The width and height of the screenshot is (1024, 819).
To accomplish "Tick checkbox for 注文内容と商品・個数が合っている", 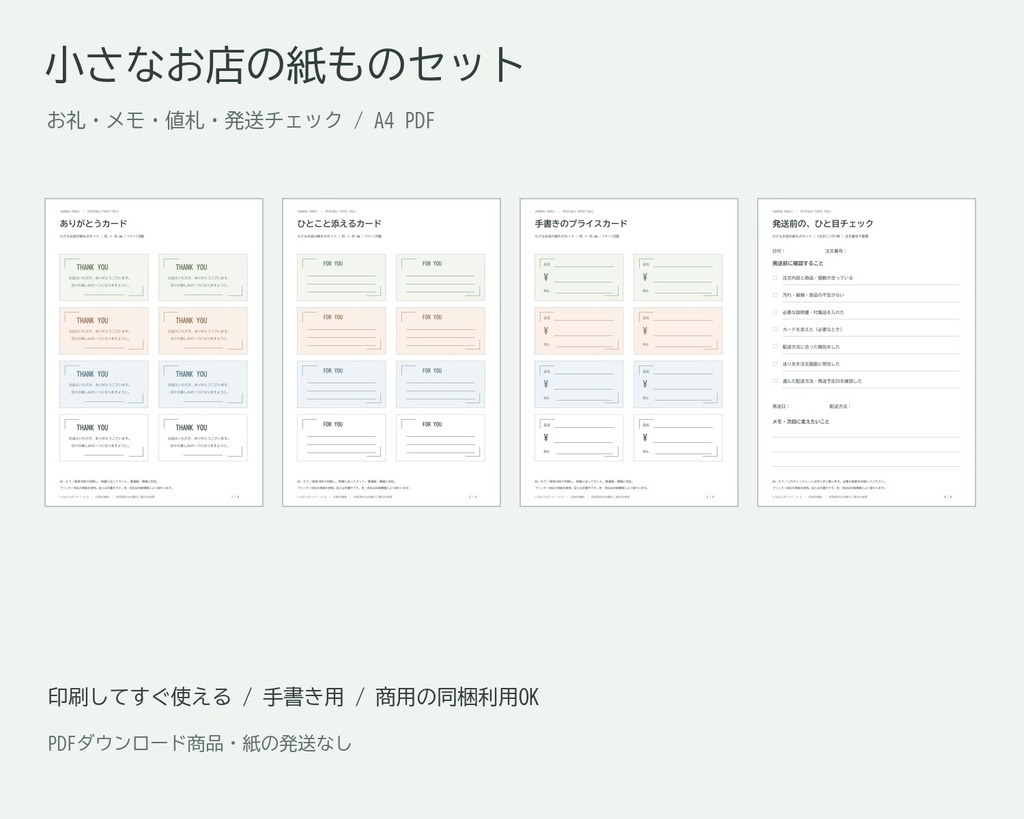I will (775, 278).
